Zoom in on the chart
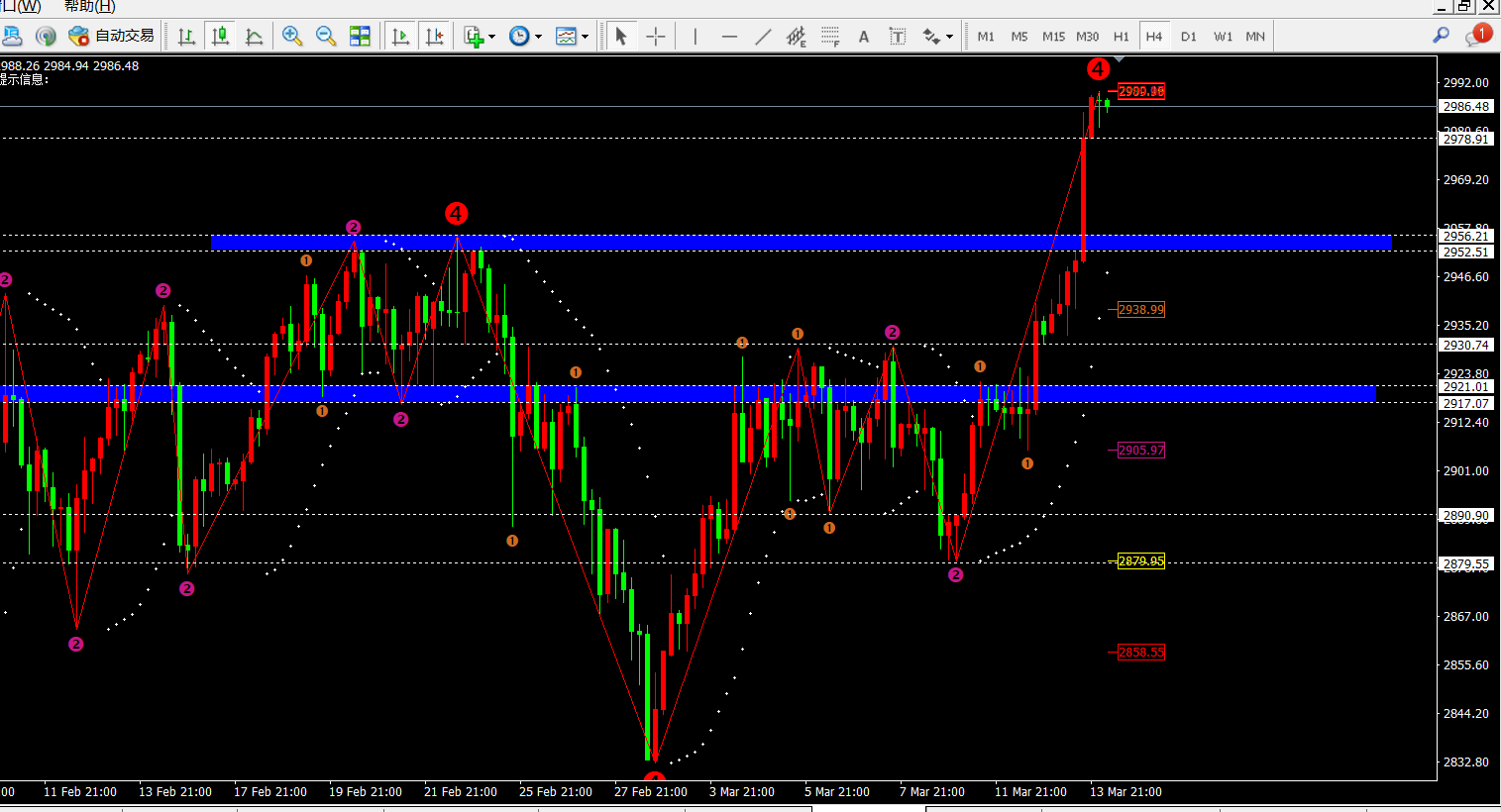 tap(292, 37)
